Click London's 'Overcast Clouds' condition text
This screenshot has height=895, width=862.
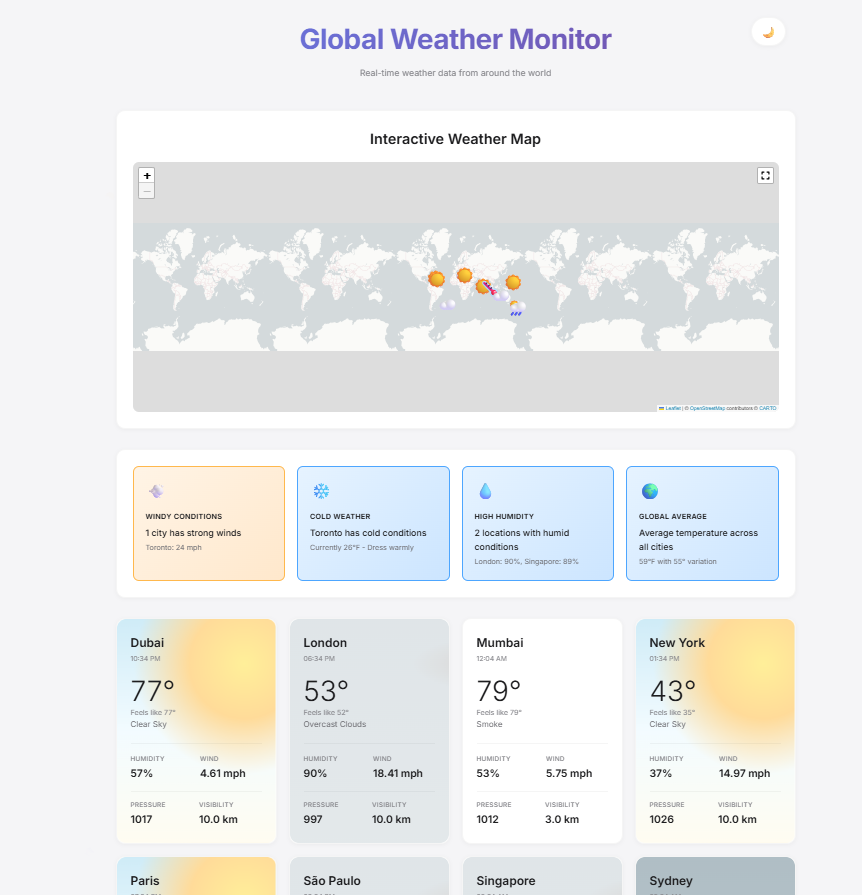(335, 724)
